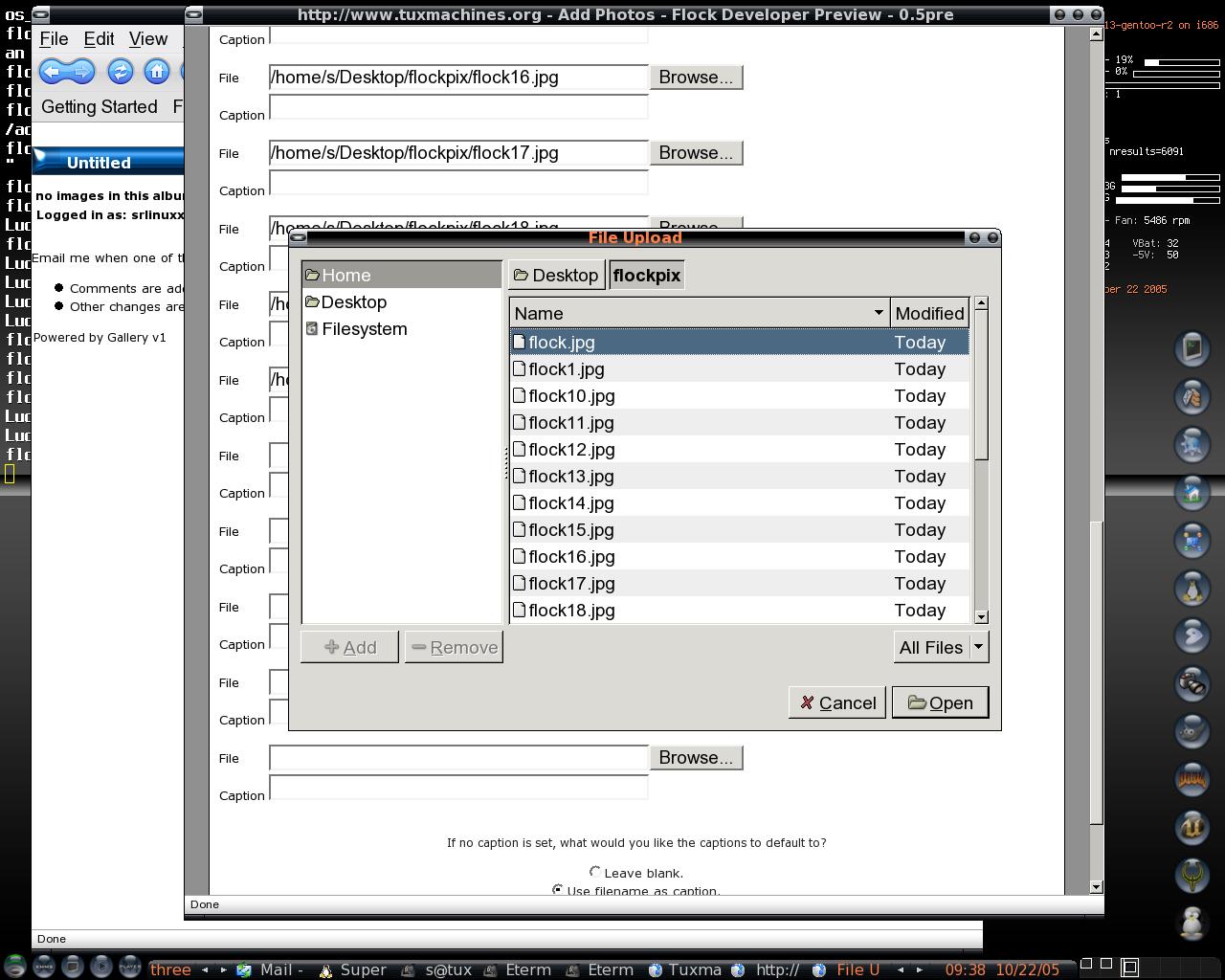Select Filesystem in the sidebar

click(x=402, y=328)
